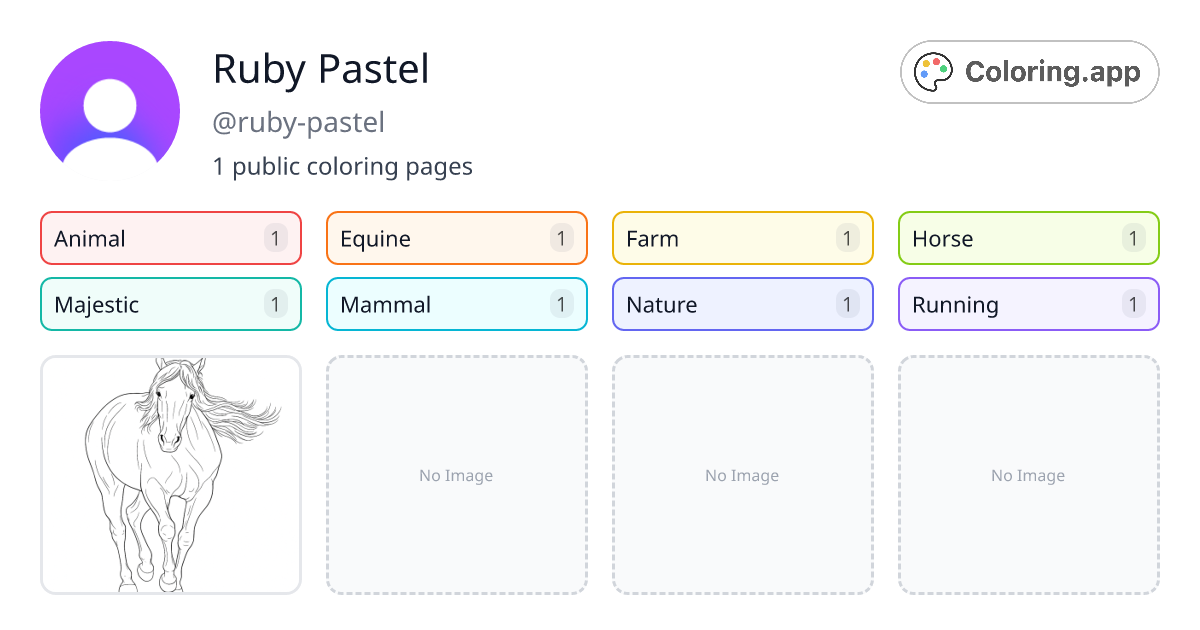Select the Equine tag
1200x630 pixels.
457,238
